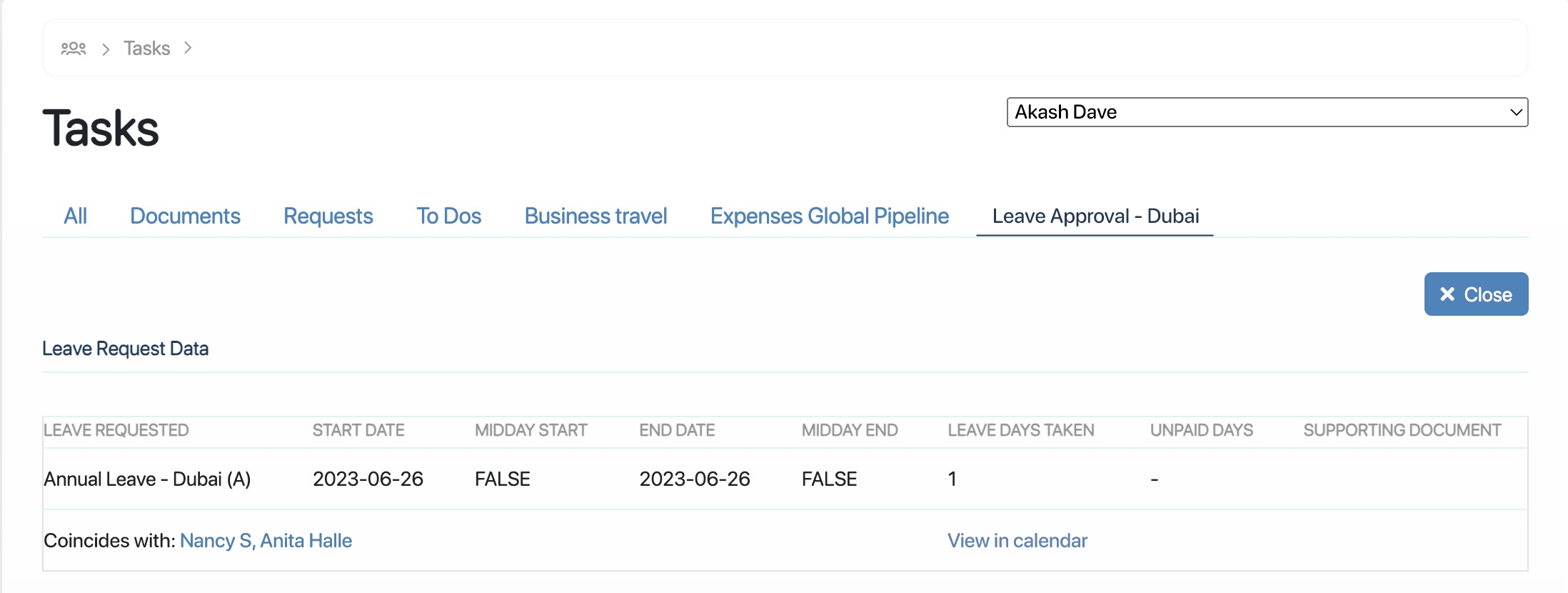Switch to Expenses Global Pipeline tab
This screenshot has width=1568, height=593.
[x=829, y=216]
